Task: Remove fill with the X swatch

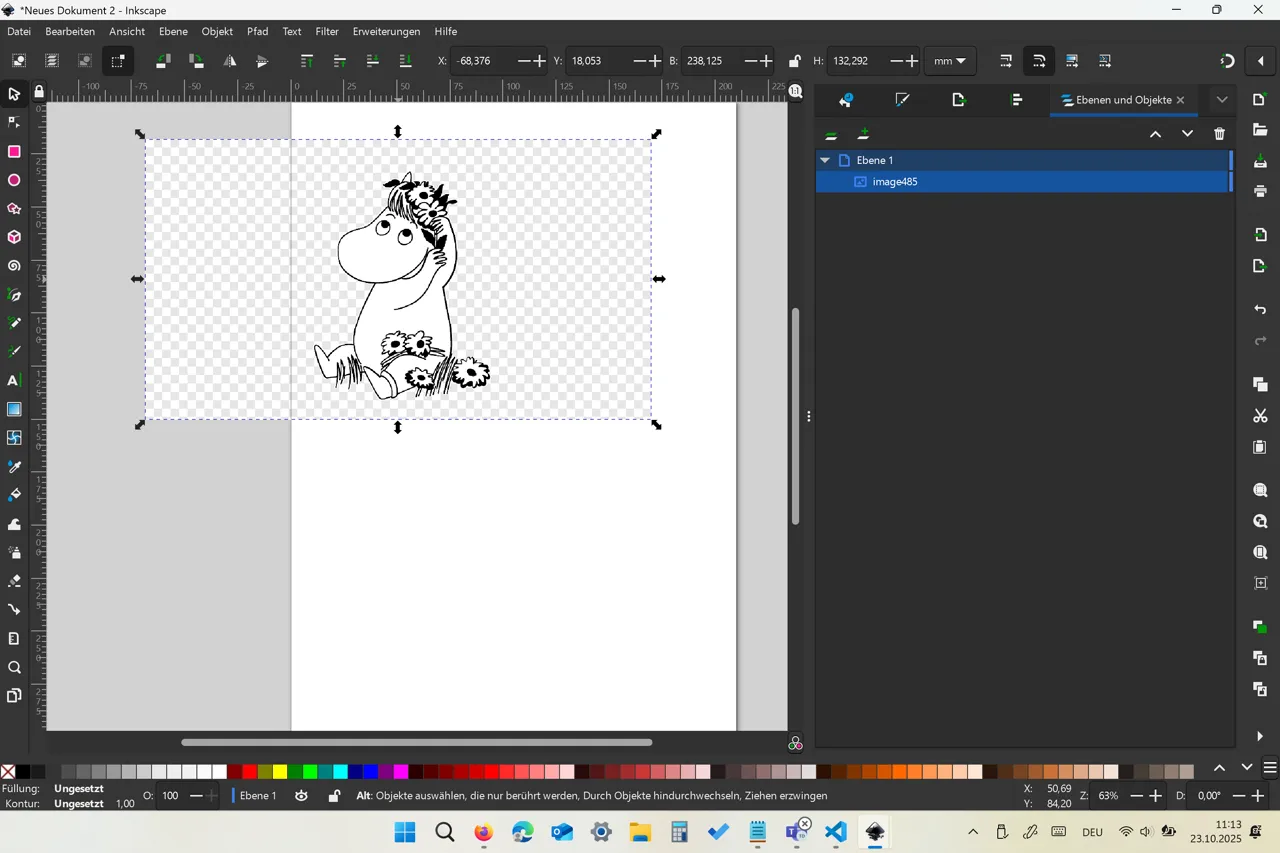Action: click(8, 772)
